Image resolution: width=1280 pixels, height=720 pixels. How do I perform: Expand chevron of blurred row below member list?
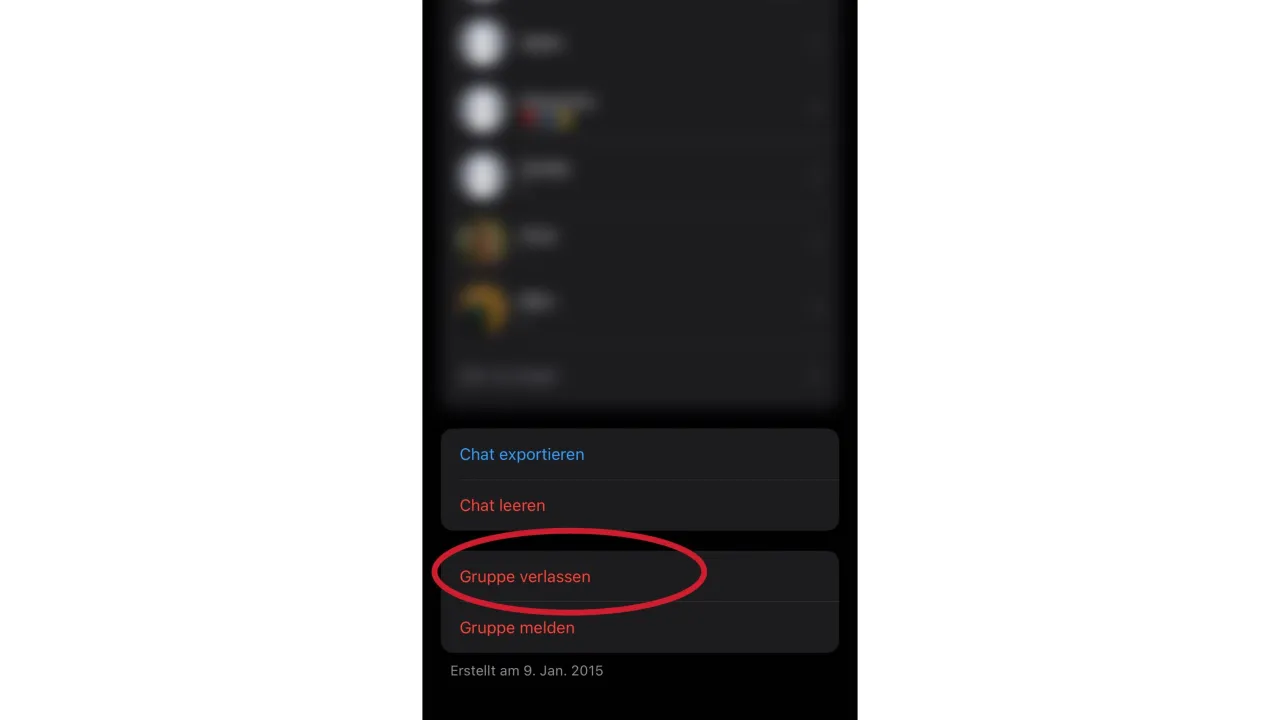click(x=817, y=376)
